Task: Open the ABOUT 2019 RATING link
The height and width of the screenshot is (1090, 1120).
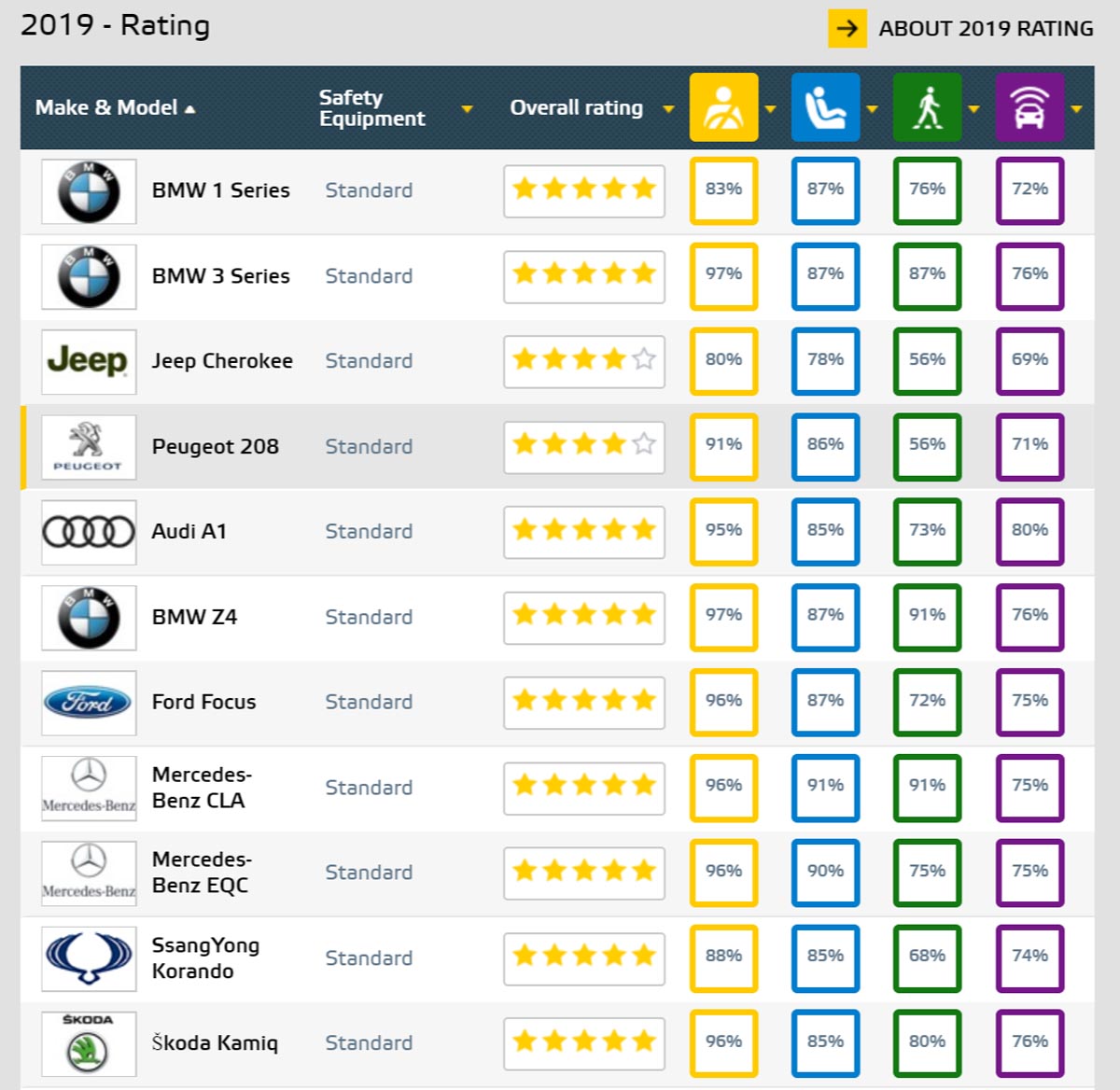Action: (x=986, y=29)
